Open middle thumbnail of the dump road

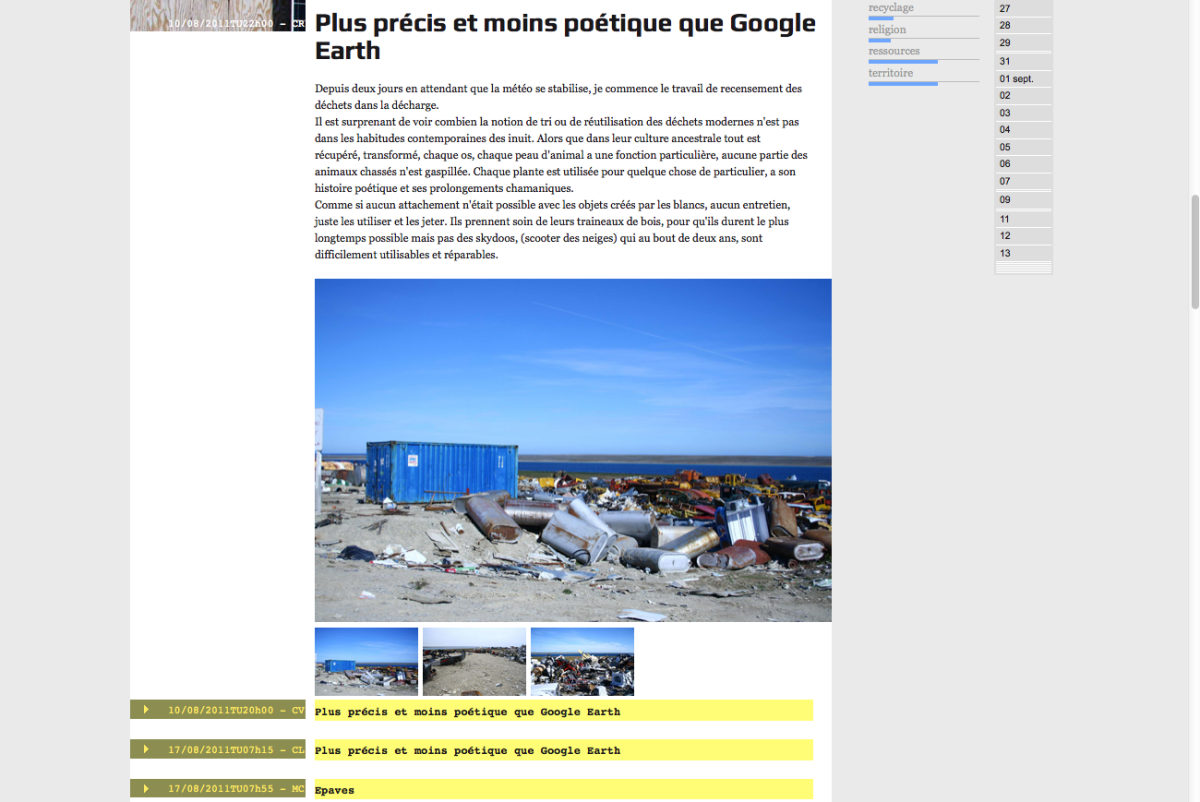coord(474,661)
